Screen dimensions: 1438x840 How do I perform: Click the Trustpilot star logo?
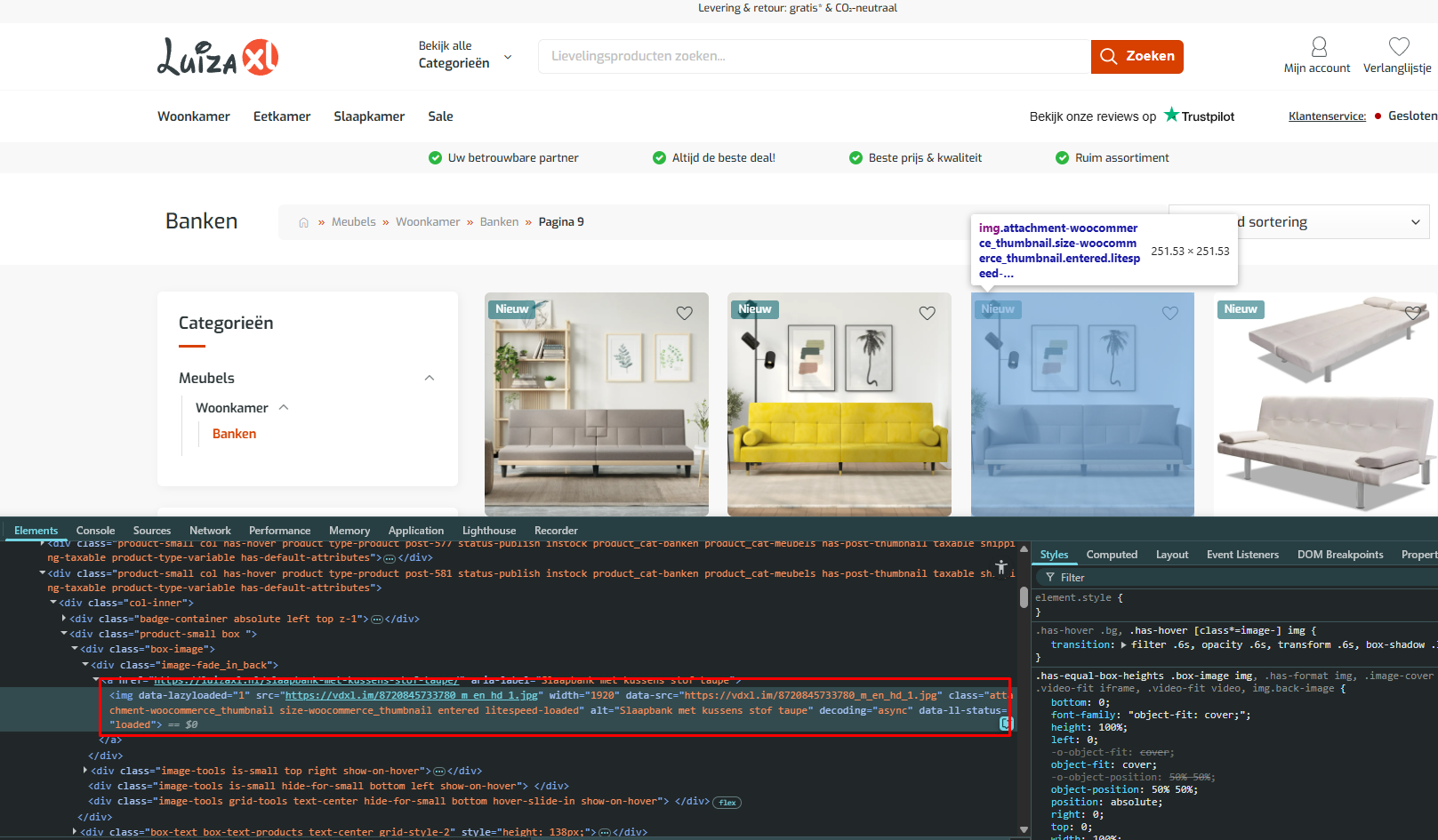point(1171,115)
